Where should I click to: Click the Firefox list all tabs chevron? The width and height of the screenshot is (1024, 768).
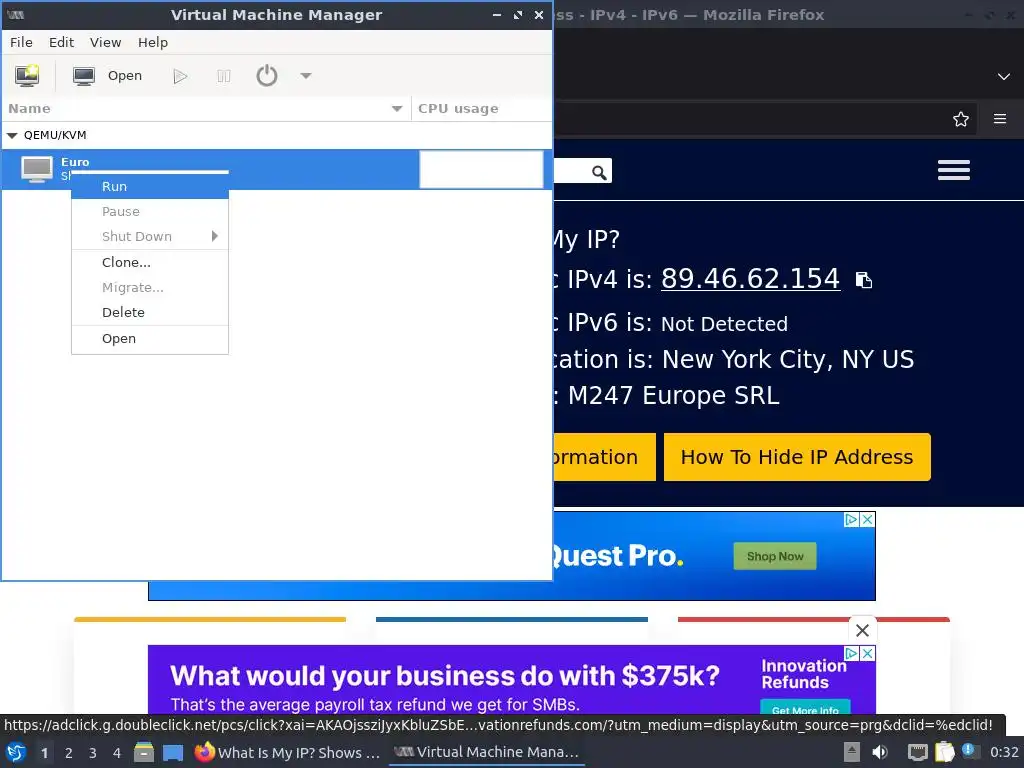(x=1004, y=76)
